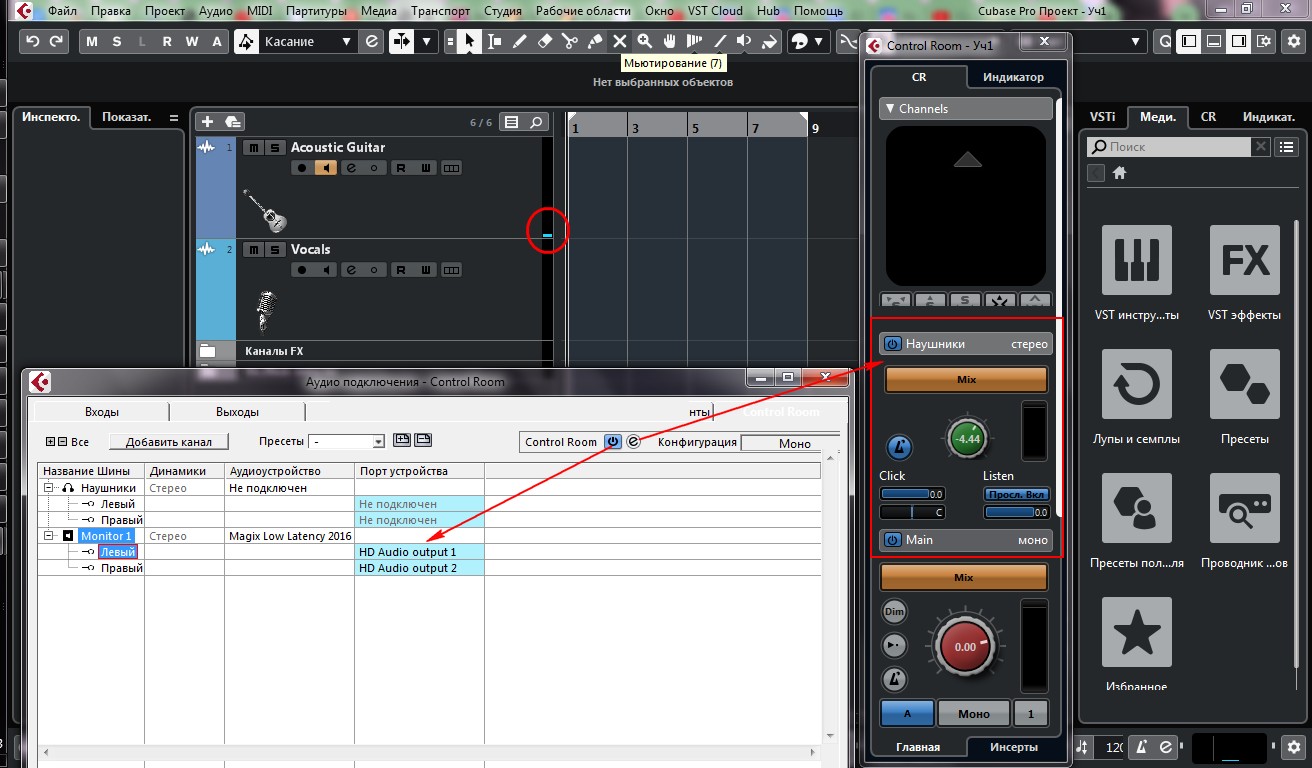Toggle the Наушники channel power button
The height and width of the screenshot is (768, 1312).
pyautogui.click(x=892, y=344)
